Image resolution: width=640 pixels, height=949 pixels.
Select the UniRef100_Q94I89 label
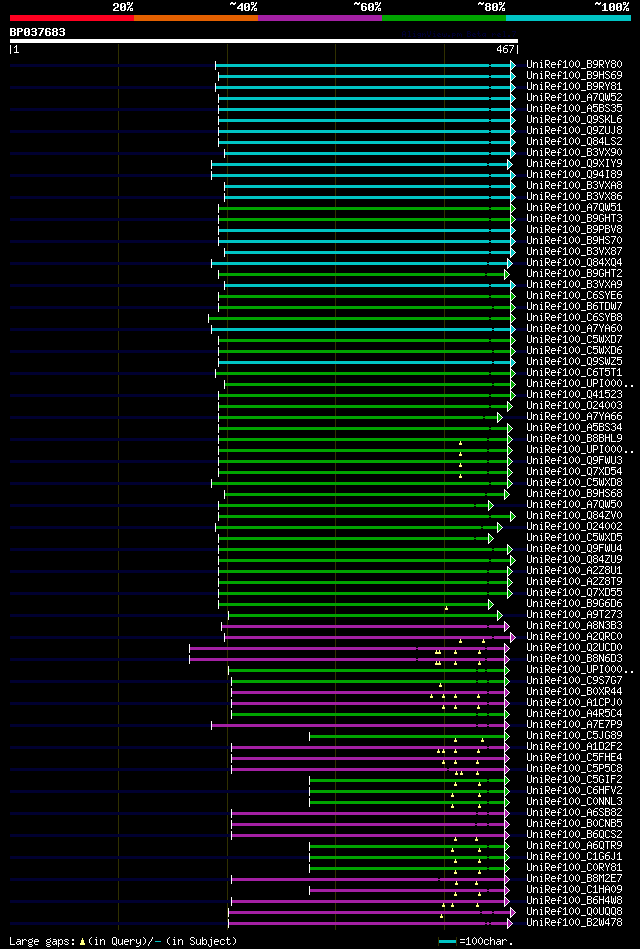(574, 174)
